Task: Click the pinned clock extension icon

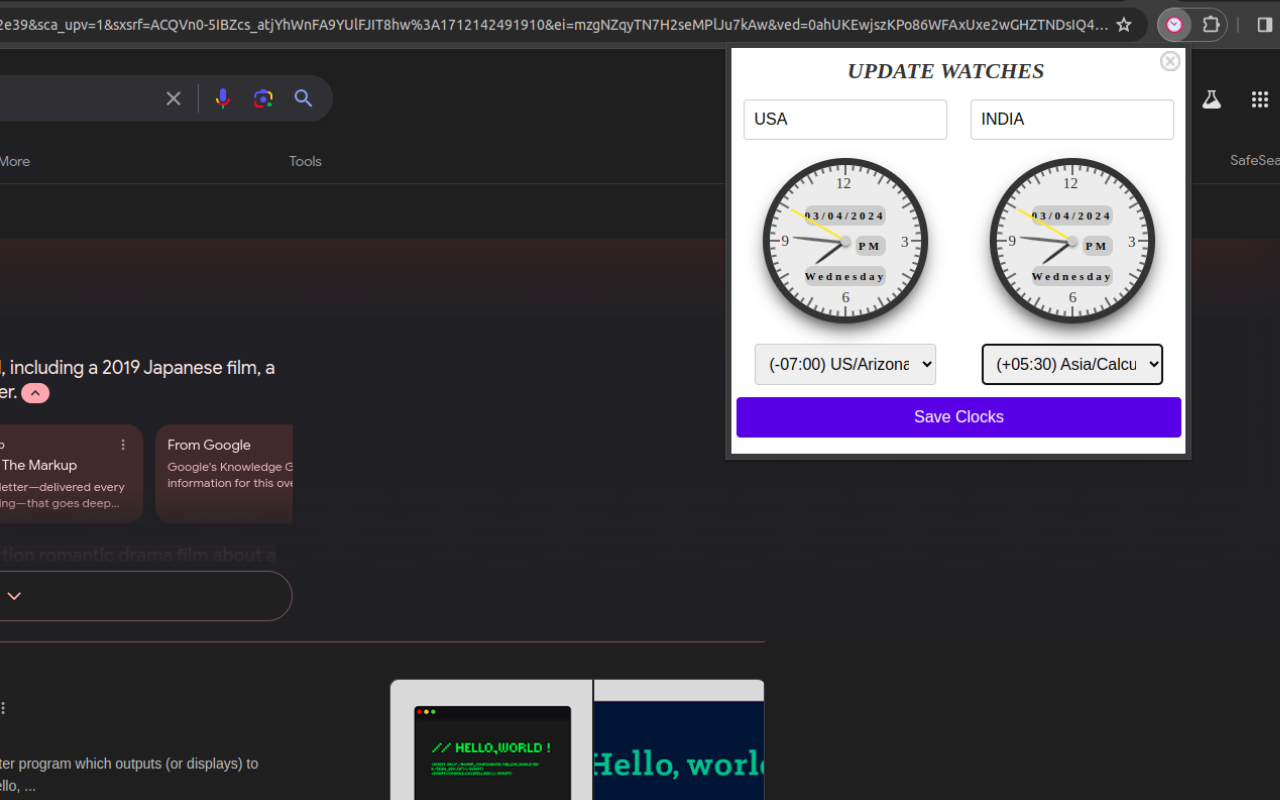Action: coord(1173,24)
